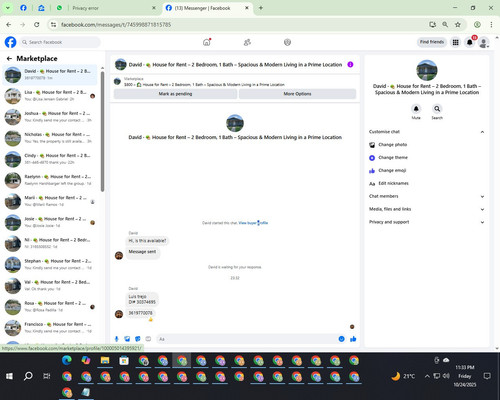Open David's listing thumbnail in right panel
Screen dimensions: 500x400
(x=427, y=70)
